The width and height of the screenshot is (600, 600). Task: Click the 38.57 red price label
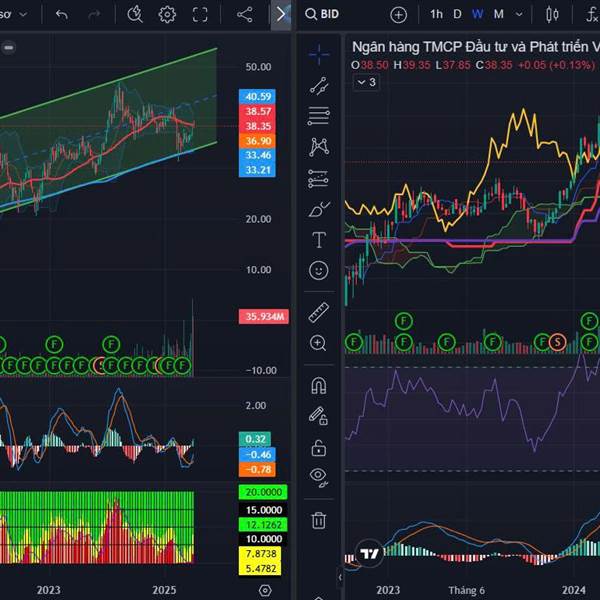click(257, 111)
